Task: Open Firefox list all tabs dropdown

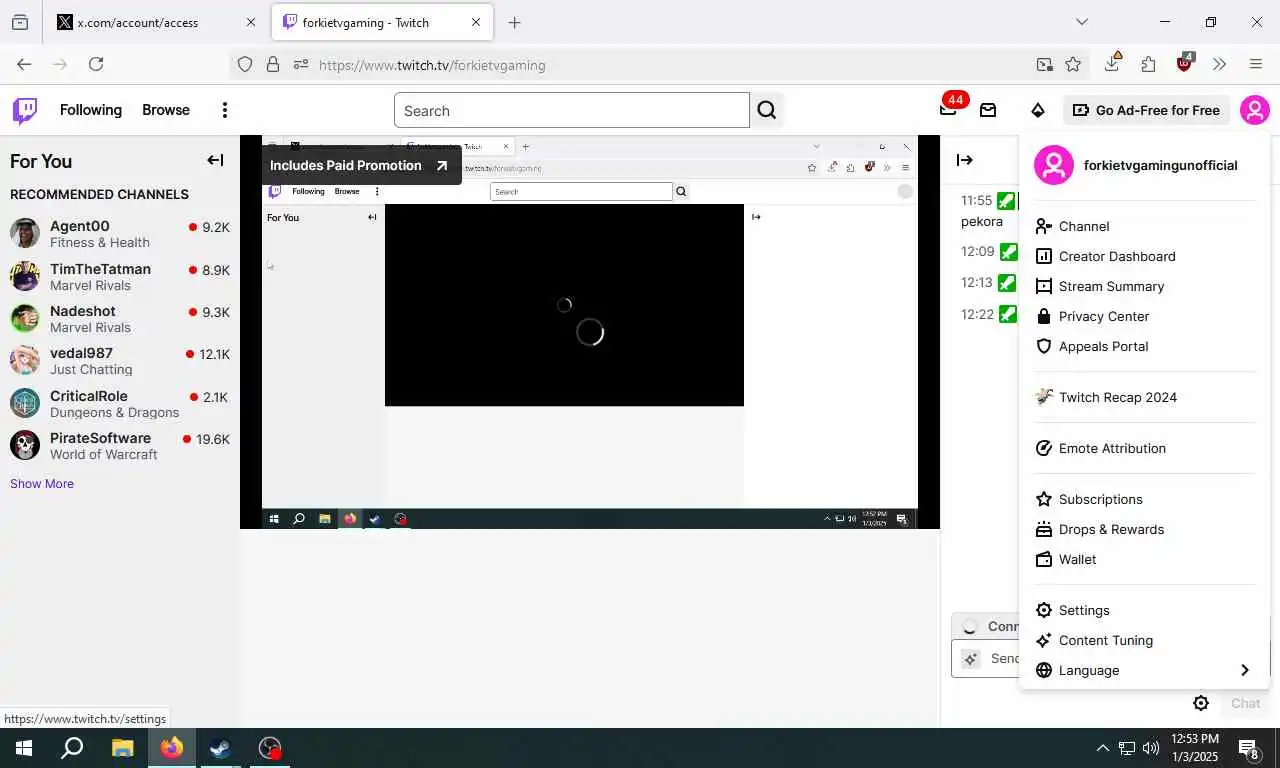Action: tap(1081, 22)
